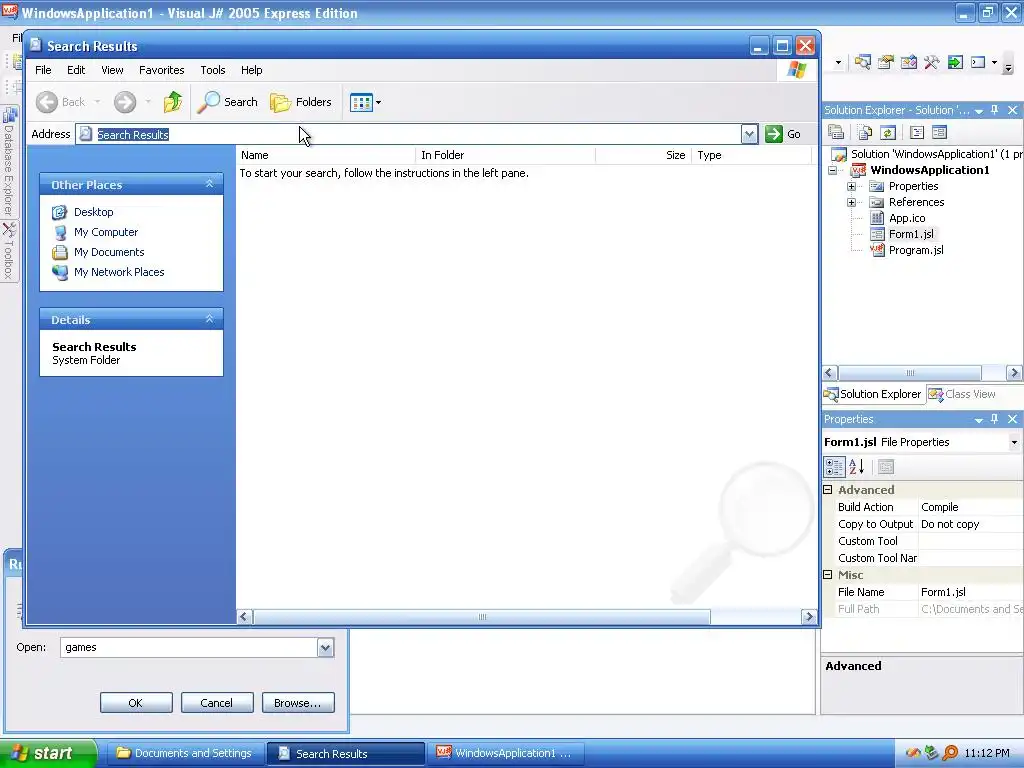Expand the Properties node in Solution Explorer

851,186
